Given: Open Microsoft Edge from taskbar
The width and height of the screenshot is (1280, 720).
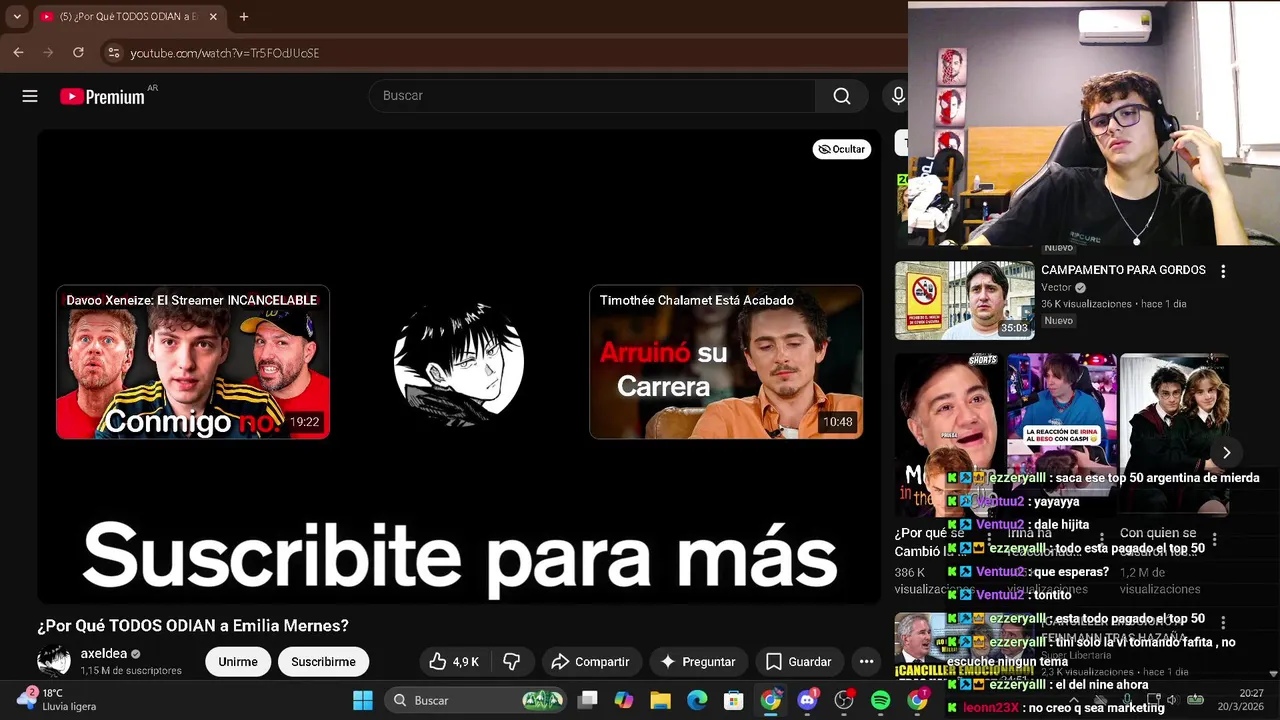Looking at the screenshot, I should 697,700.
